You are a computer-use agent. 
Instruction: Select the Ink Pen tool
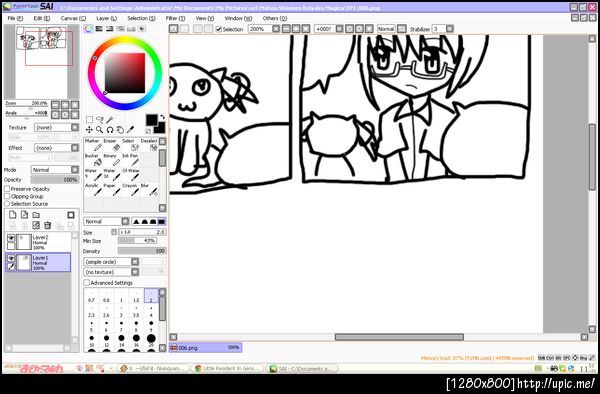pos(130,160)
